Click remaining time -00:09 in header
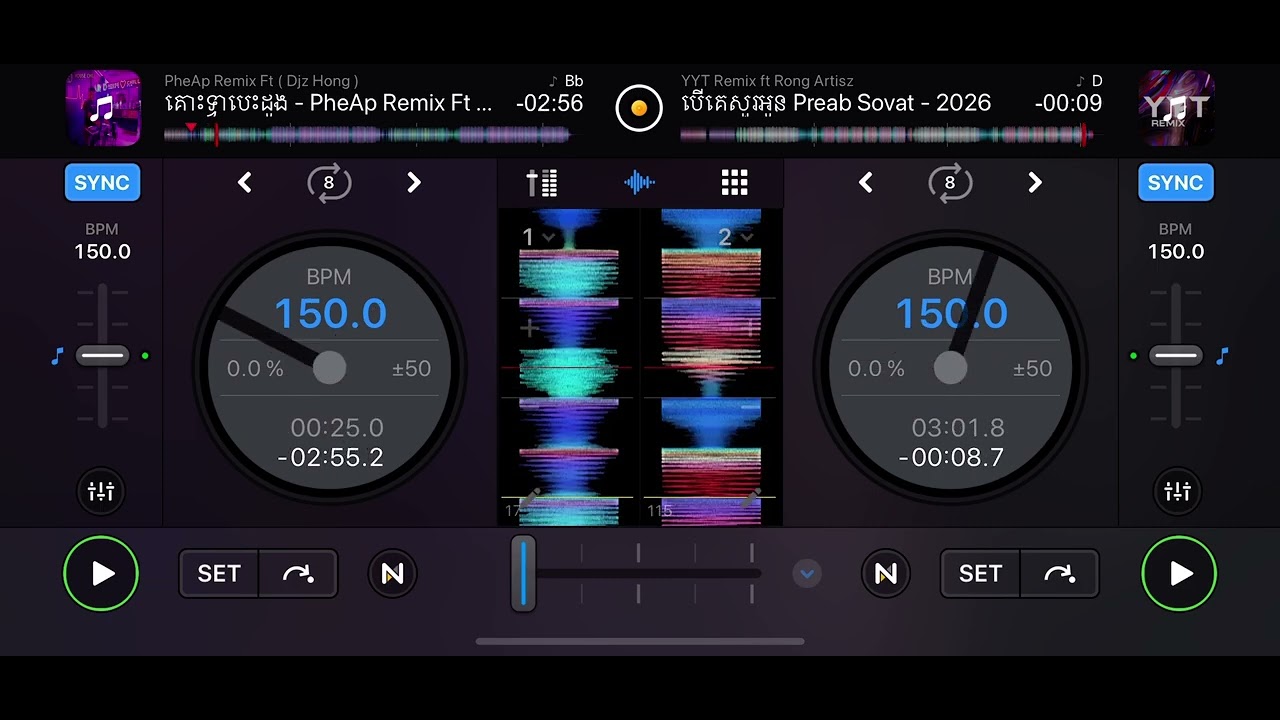The width and height of the screenshot is (1280, 720). click(1068, 103)
